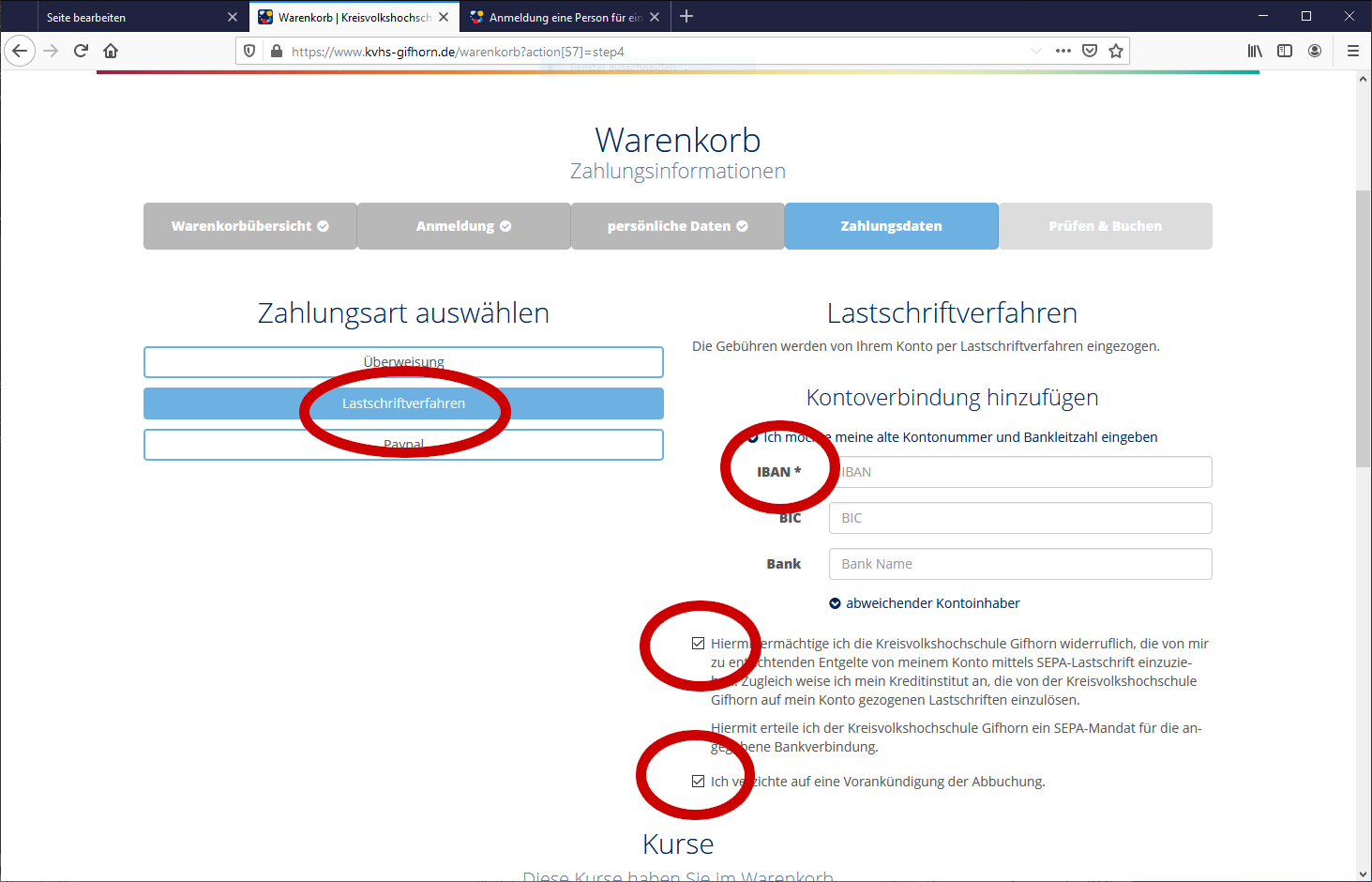Toggle the sidebar view icon
1372x882 pixels.
point(1285,51)
